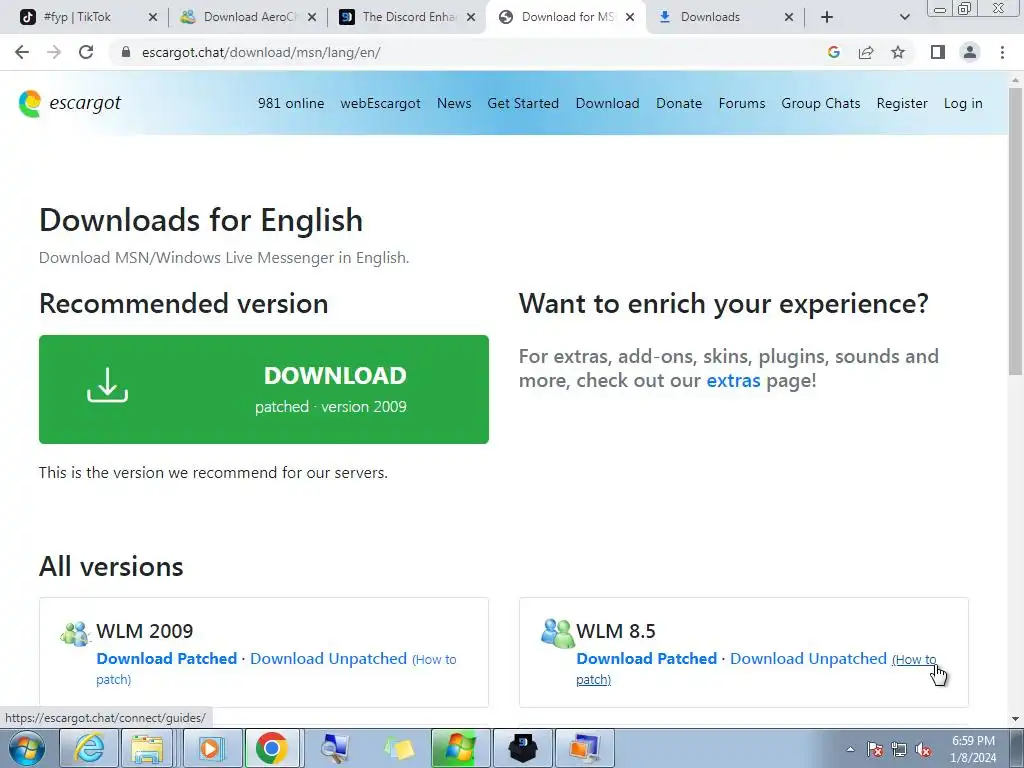Click network icon in system tray
This screenshot has height=768, width=1024.
(x=899, y=750)
